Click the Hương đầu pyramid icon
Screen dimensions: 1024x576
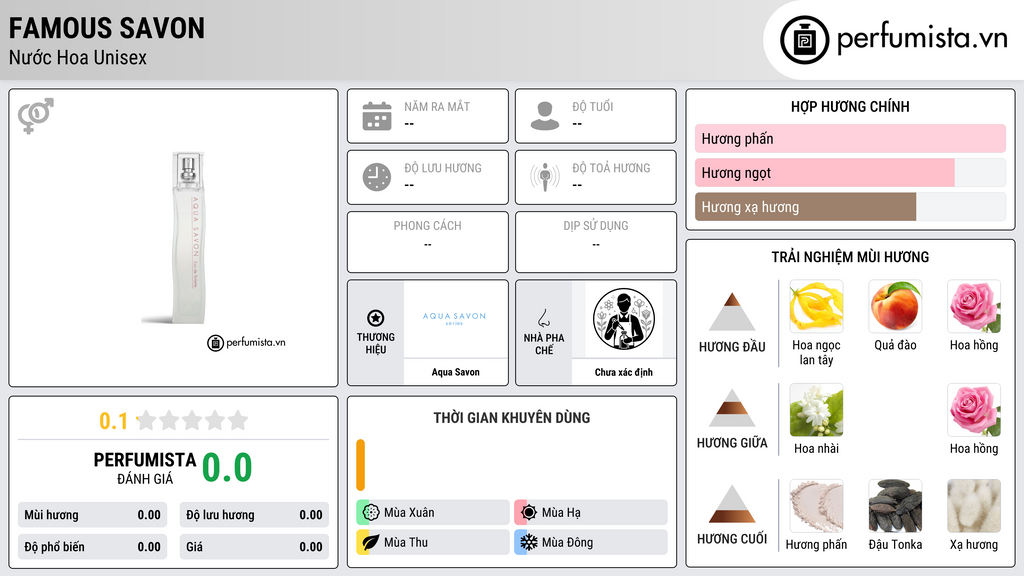click(732, 312)
